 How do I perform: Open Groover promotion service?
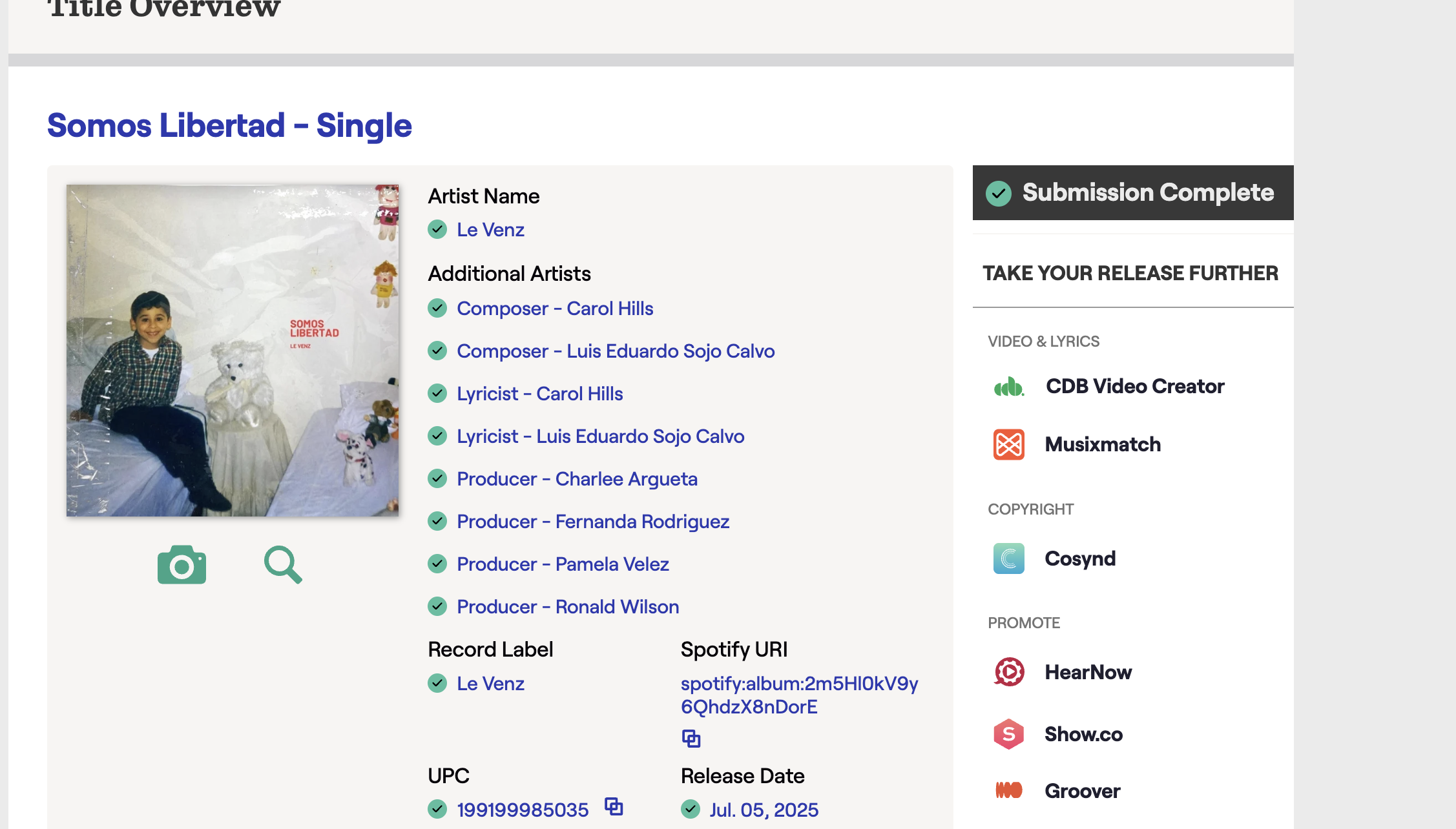[1083, 791]
